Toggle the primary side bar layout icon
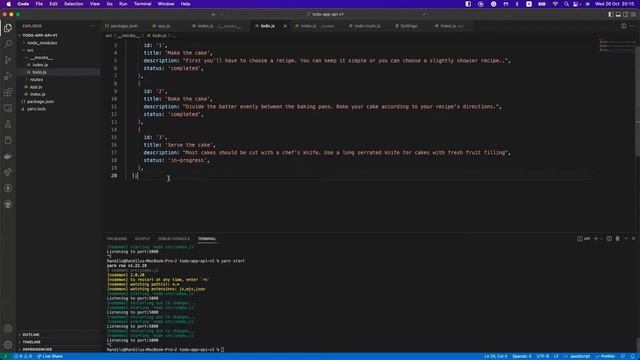Image resolution: width=640 pixels, height=360 pixels. pos(611,14)
